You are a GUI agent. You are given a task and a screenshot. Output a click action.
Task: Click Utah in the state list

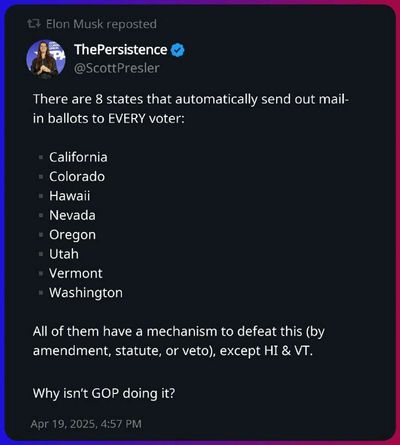coord(64,254)
